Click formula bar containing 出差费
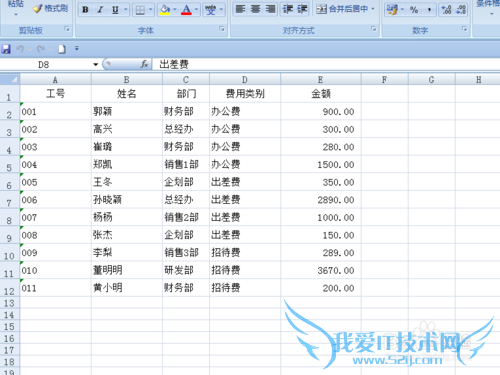Image resolution: width=500 pixels, height=375 pixels. (326, 64)
